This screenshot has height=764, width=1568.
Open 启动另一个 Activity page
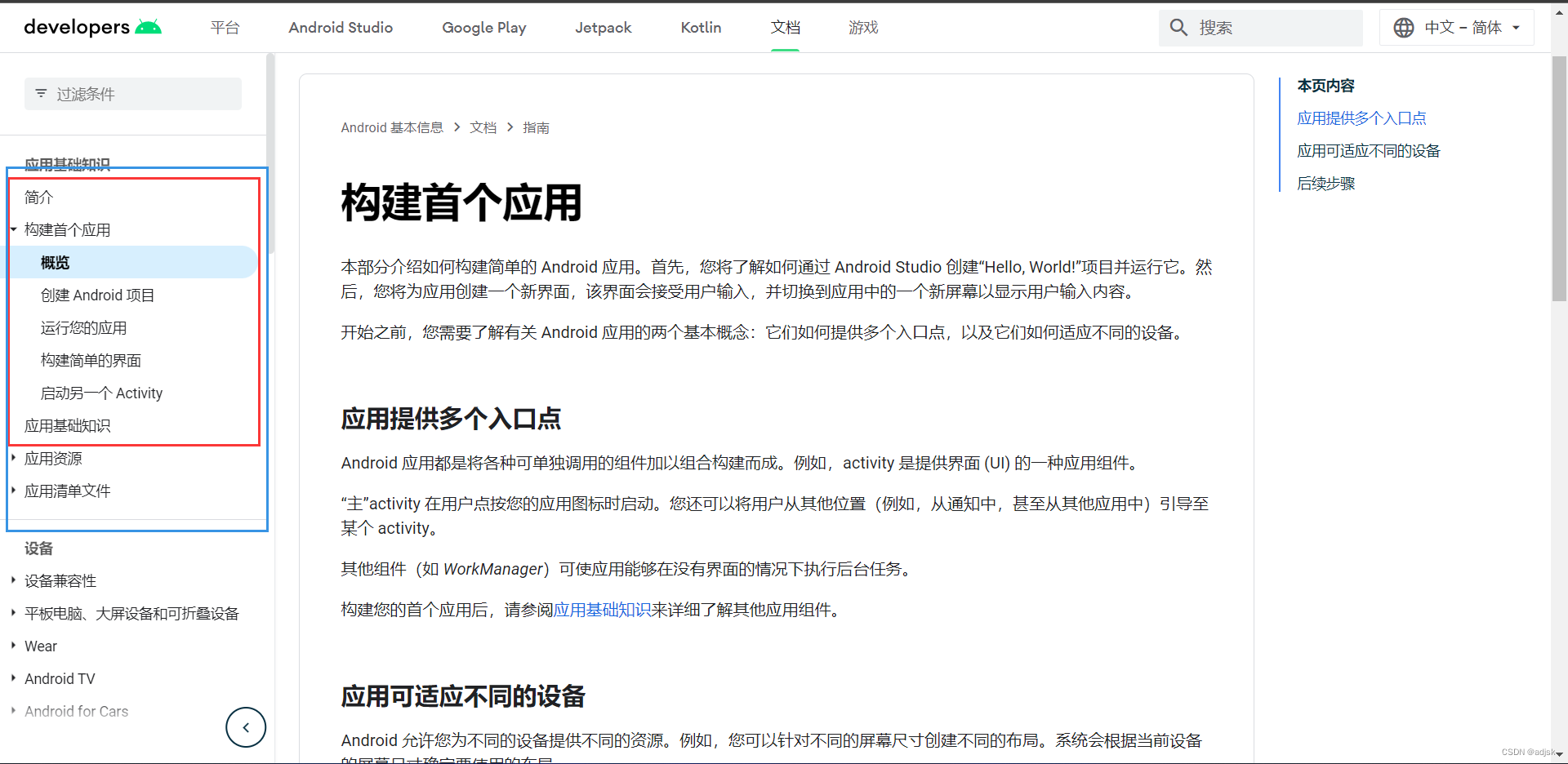point(101,393)
